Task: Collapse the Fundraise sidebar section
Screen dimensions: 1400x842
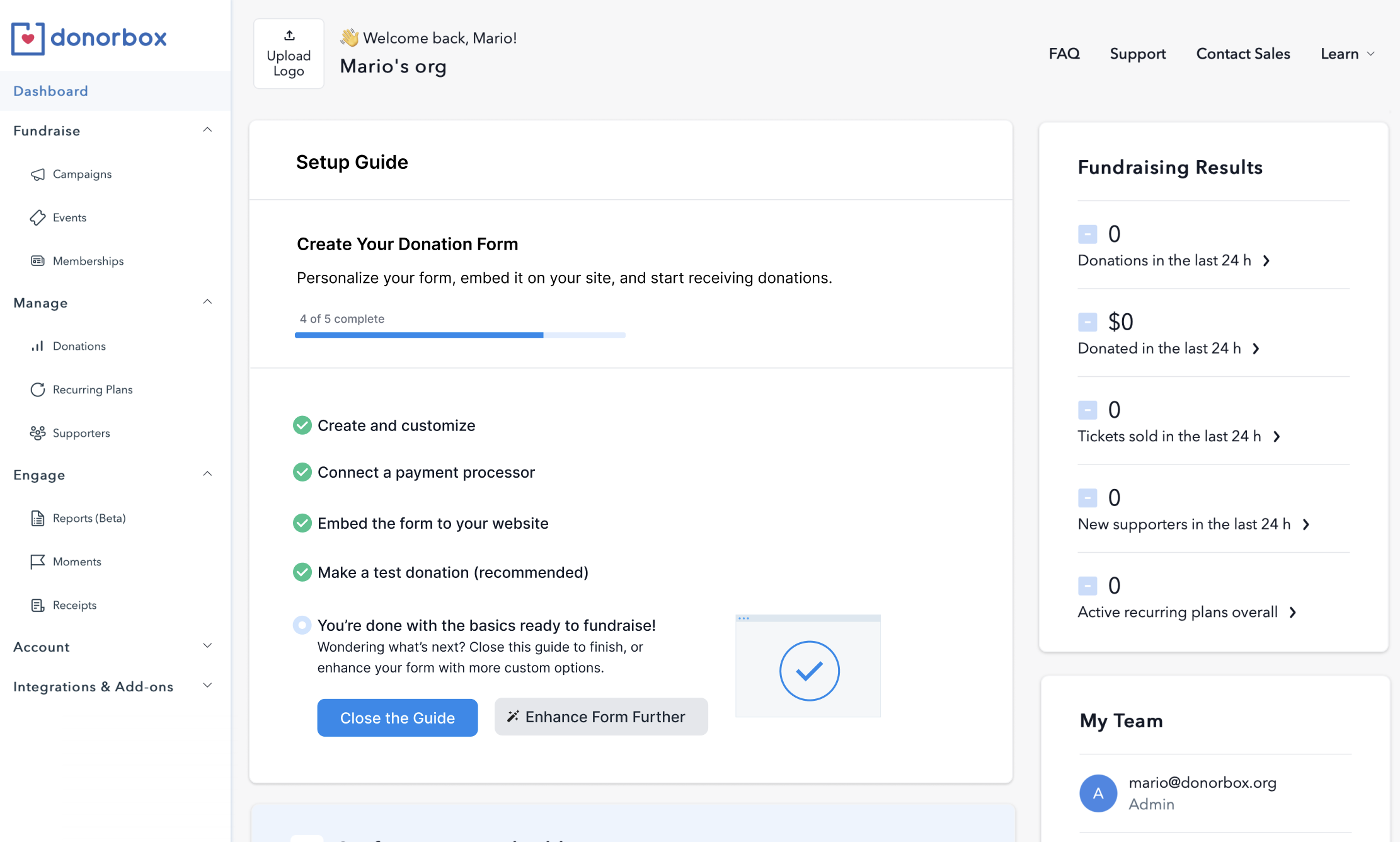Action: [207, 130]
